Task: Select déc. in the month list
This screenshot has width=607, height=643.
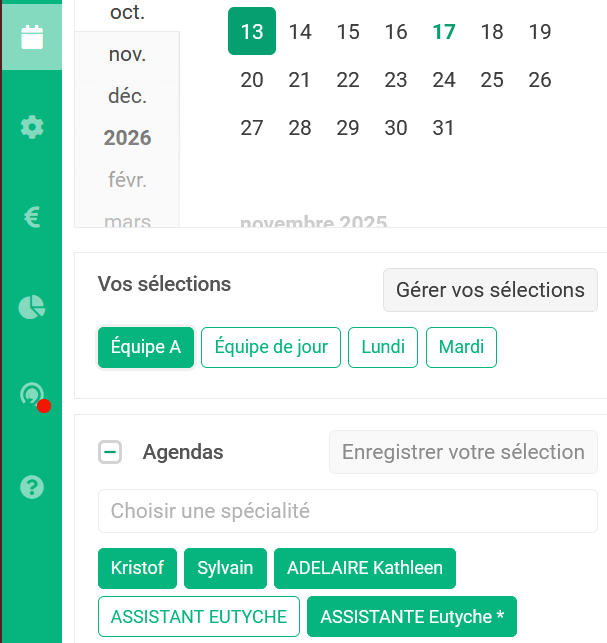Action: pos(127,96)
